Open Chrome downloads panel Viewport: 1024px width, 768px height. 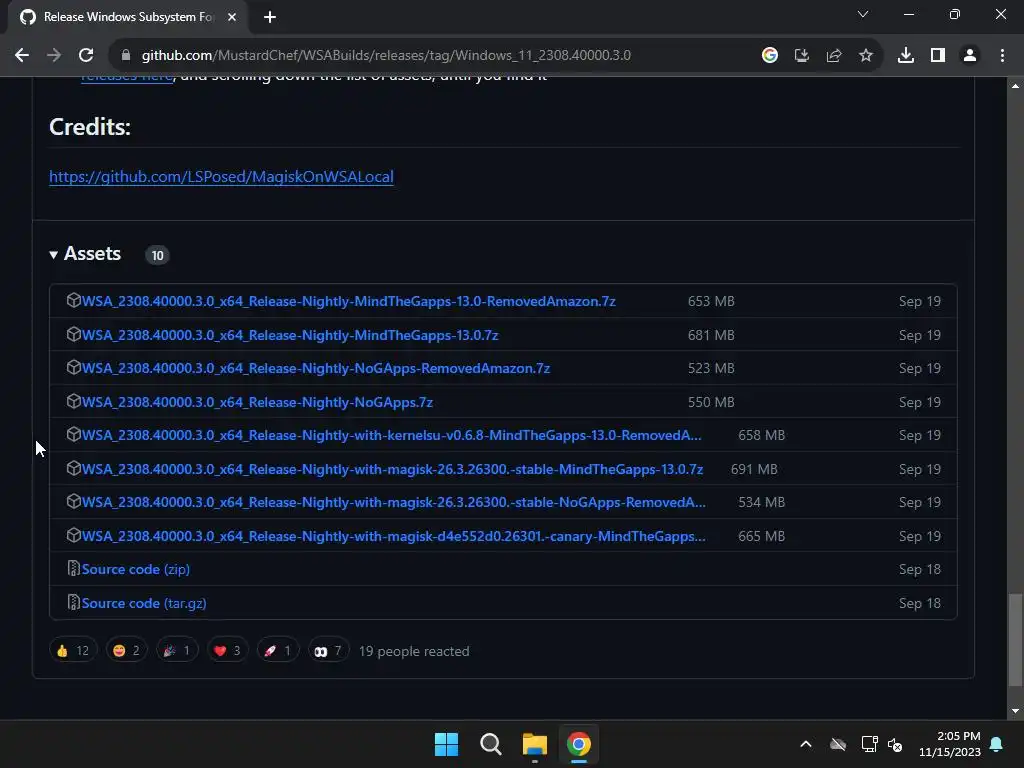906,56
